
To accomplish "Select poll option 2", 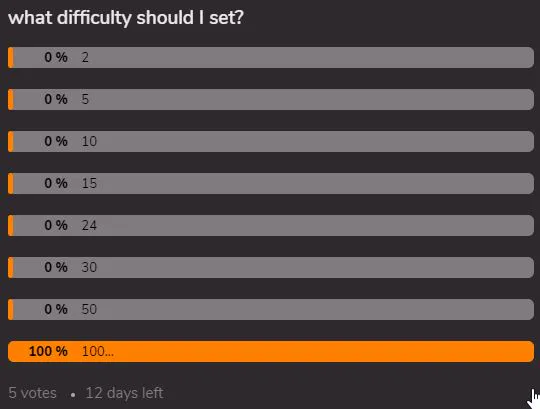I will (x=271, y=57).
